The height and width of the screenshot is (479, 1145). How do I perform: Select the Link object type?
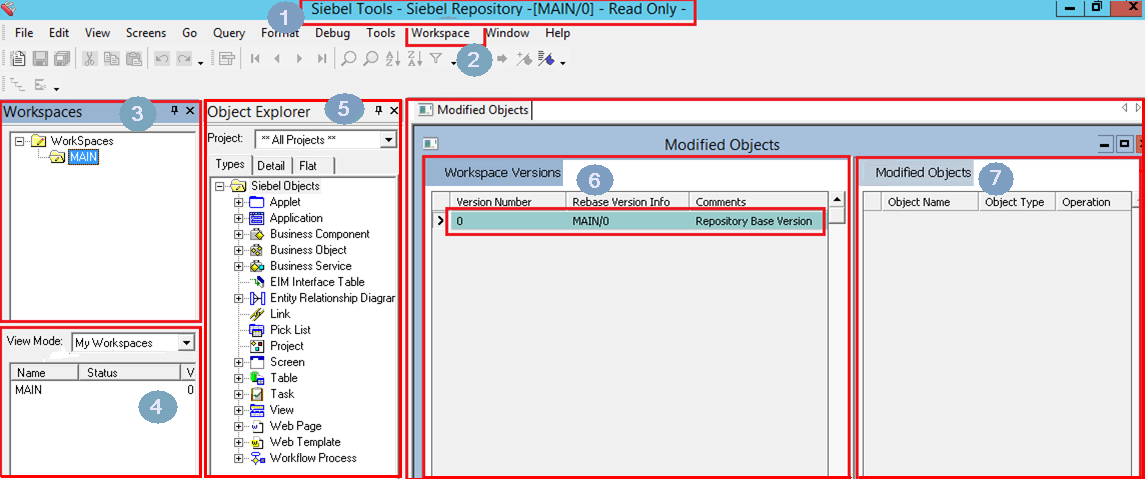(280, 314)
